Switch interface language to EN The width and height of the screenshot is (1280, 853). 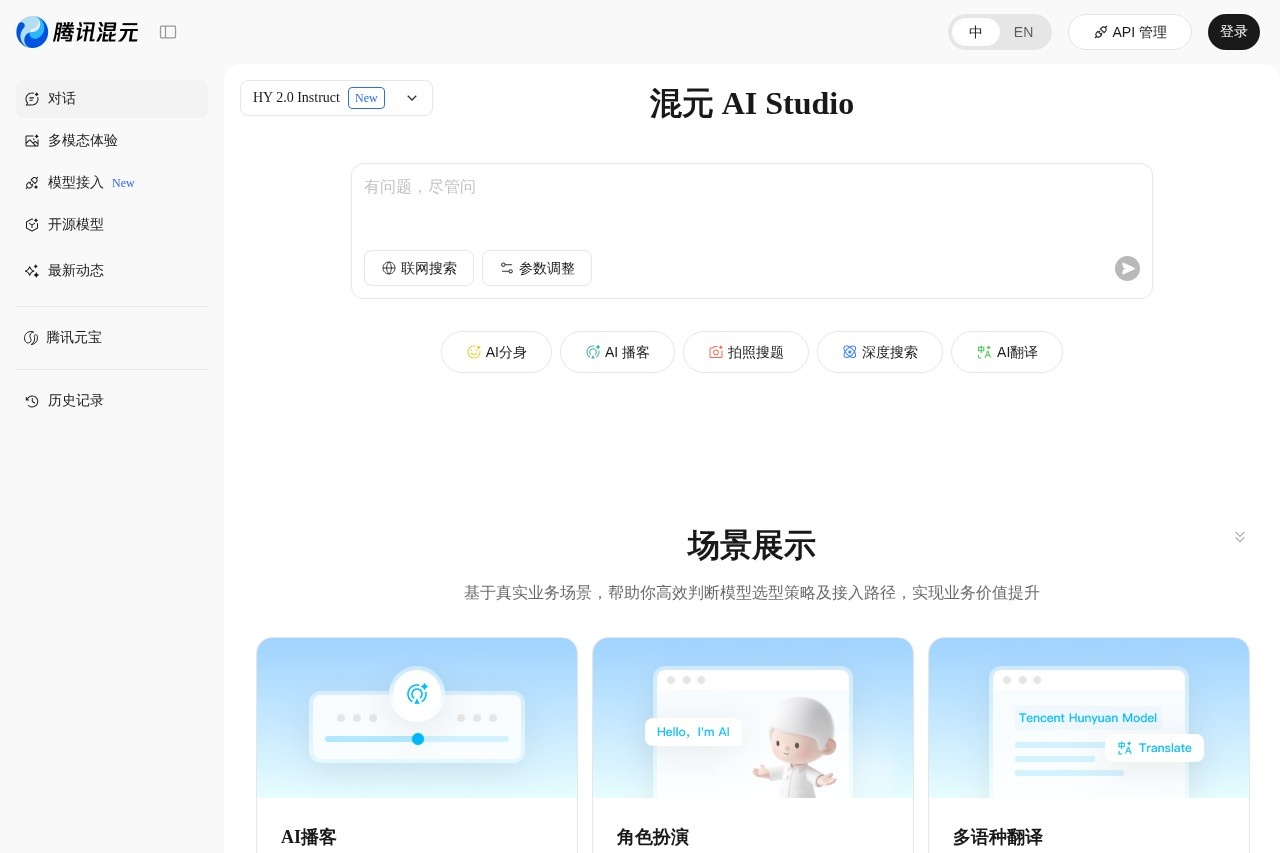pyautogui.click(x=1023, y=32)
